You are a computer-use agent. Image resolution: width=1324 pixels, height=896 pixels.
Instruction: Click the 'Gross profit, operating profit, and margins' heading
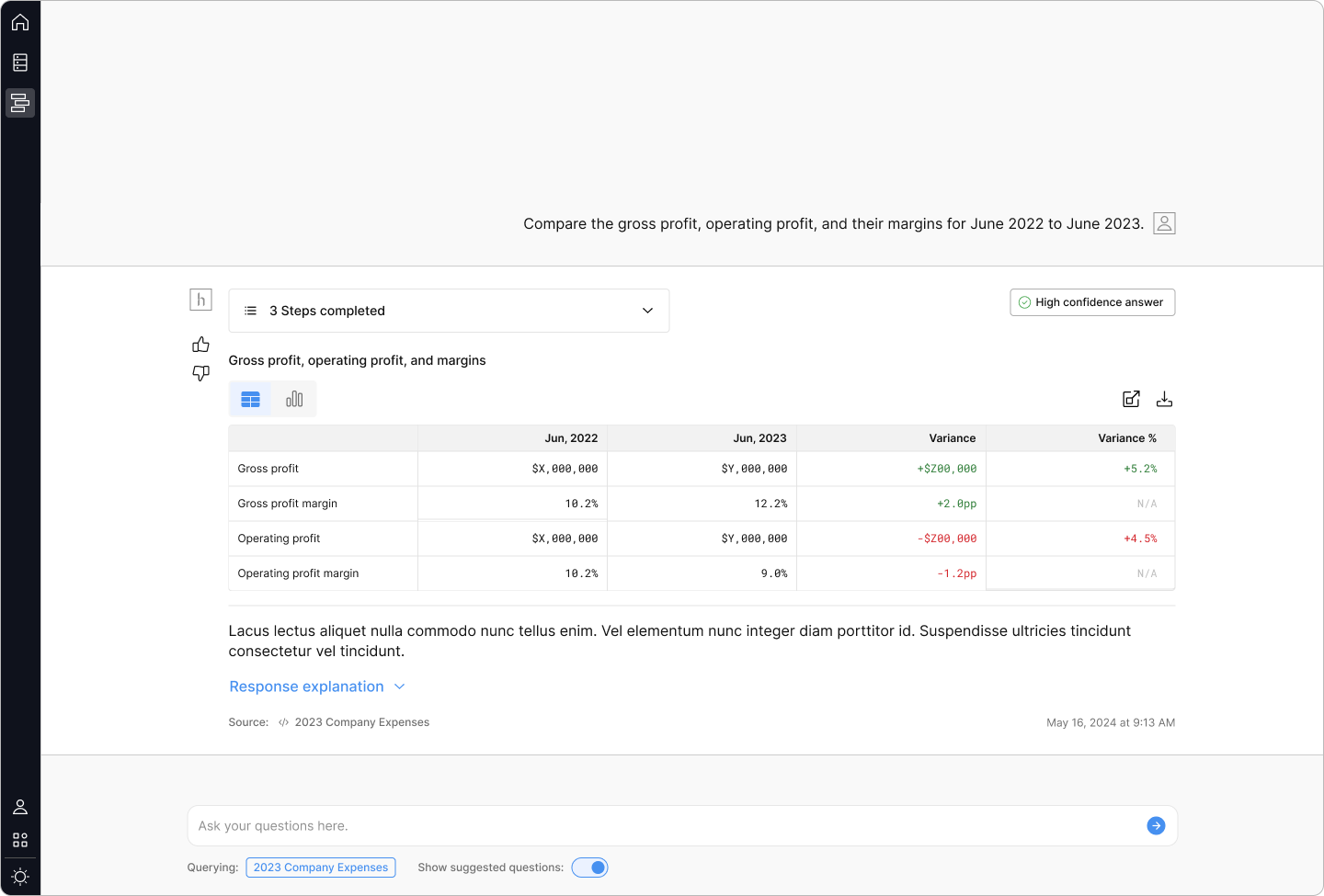point(357,360)
